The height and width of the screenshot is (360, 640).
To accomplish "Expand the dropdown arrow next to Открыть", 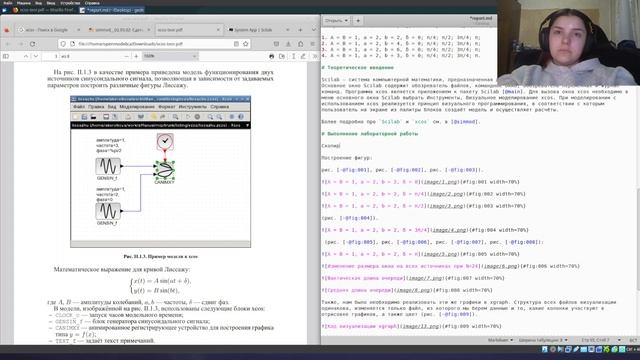I will click(x=347, y=20).
